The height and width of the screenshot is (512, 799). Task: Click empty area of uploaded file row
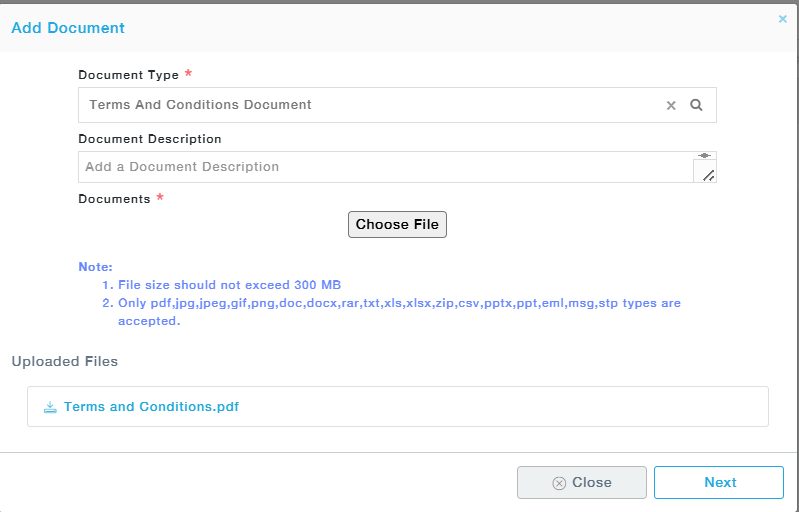(500, 407)
